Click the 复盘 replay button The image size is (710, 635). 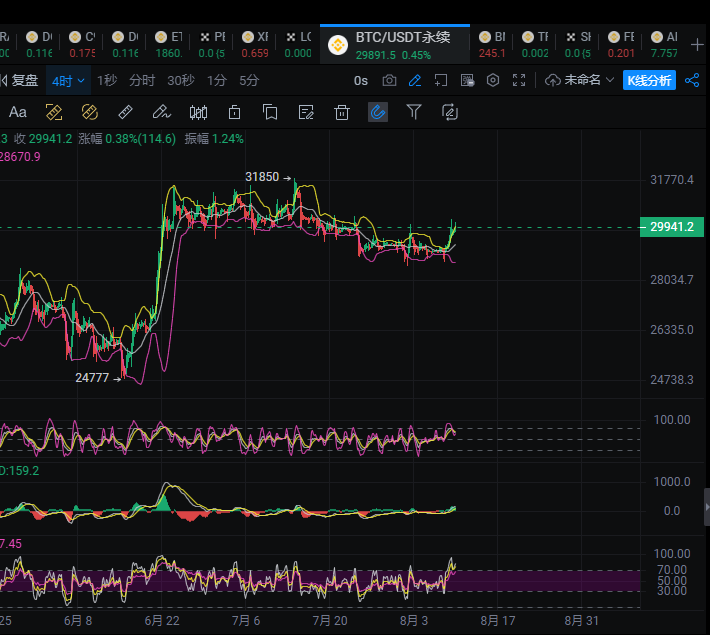click(x=20, y=81)
